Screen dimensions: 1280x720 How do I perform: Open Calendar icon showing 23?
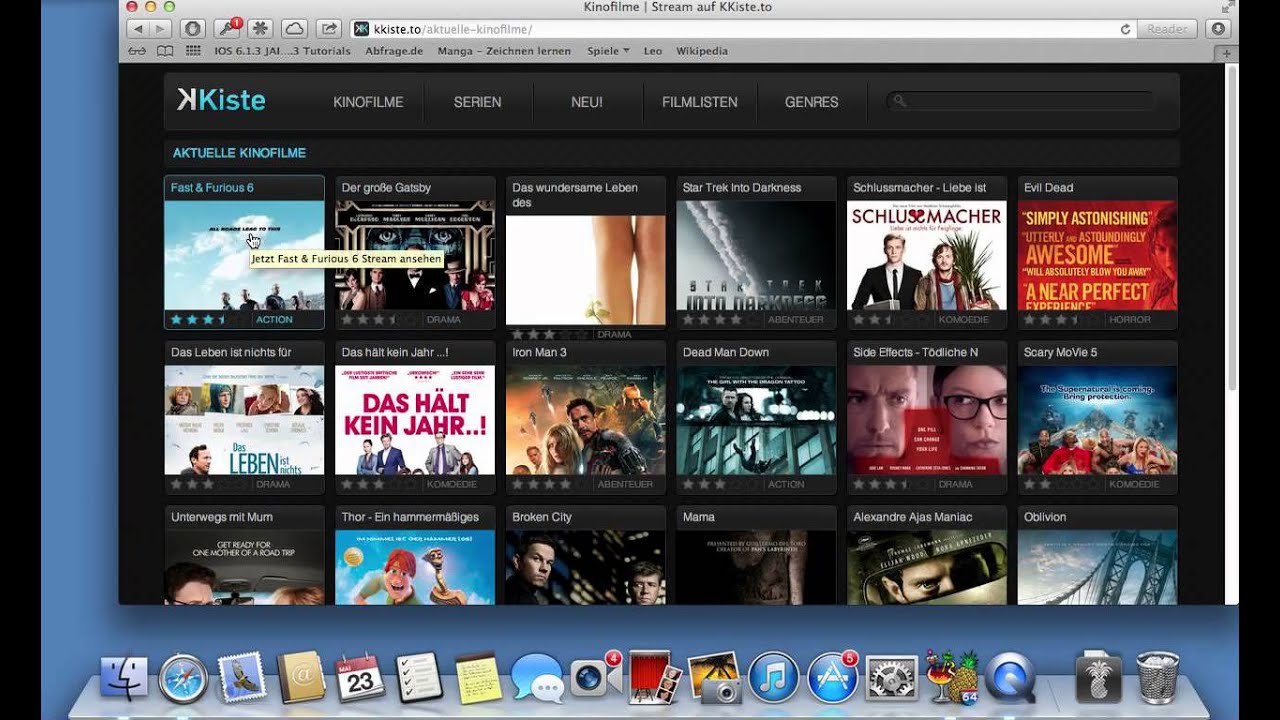360,678
